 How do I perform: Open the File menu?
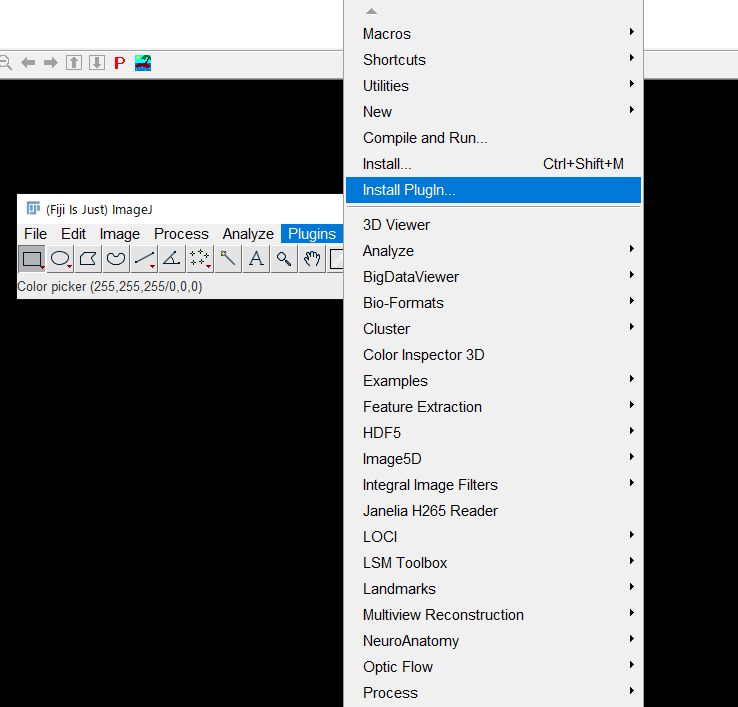point(35,234)
